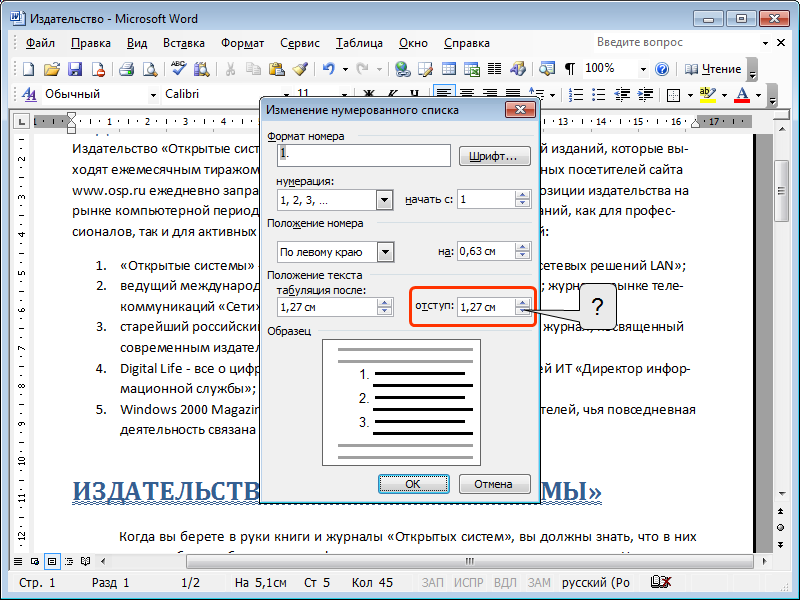Image resolution: width=800 pixels, height=600 pixels.
Task: Paste from clipboard using toolbar icon
Action: click(x=277, y=69)
